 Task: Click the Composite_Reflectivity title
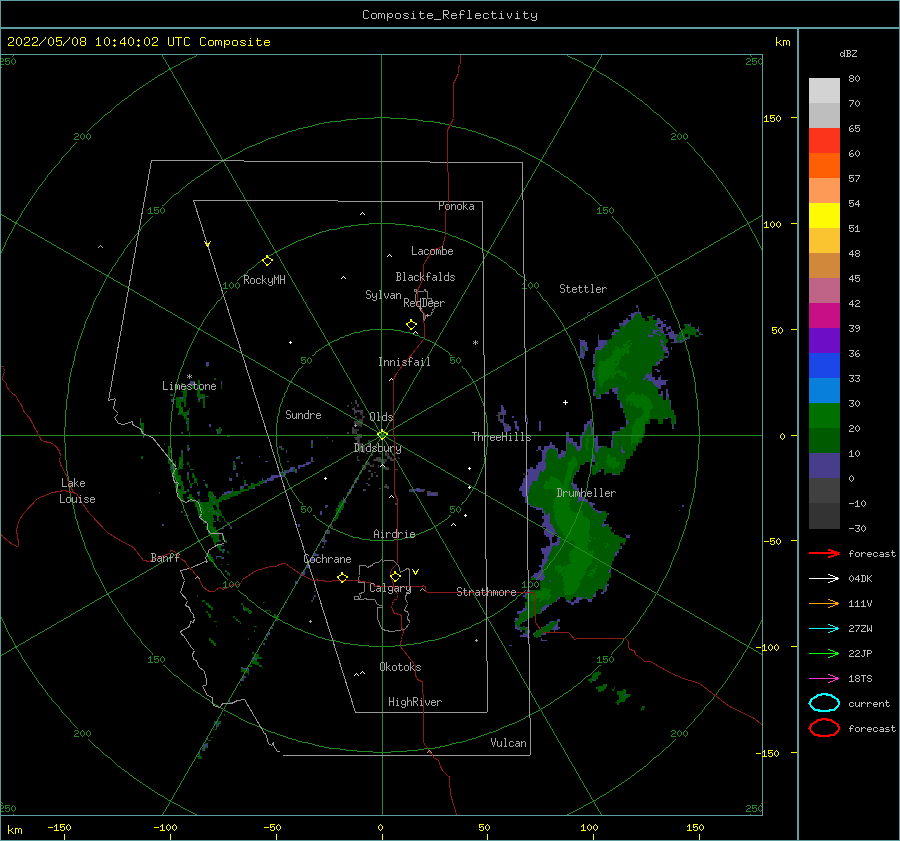(450, 15)
